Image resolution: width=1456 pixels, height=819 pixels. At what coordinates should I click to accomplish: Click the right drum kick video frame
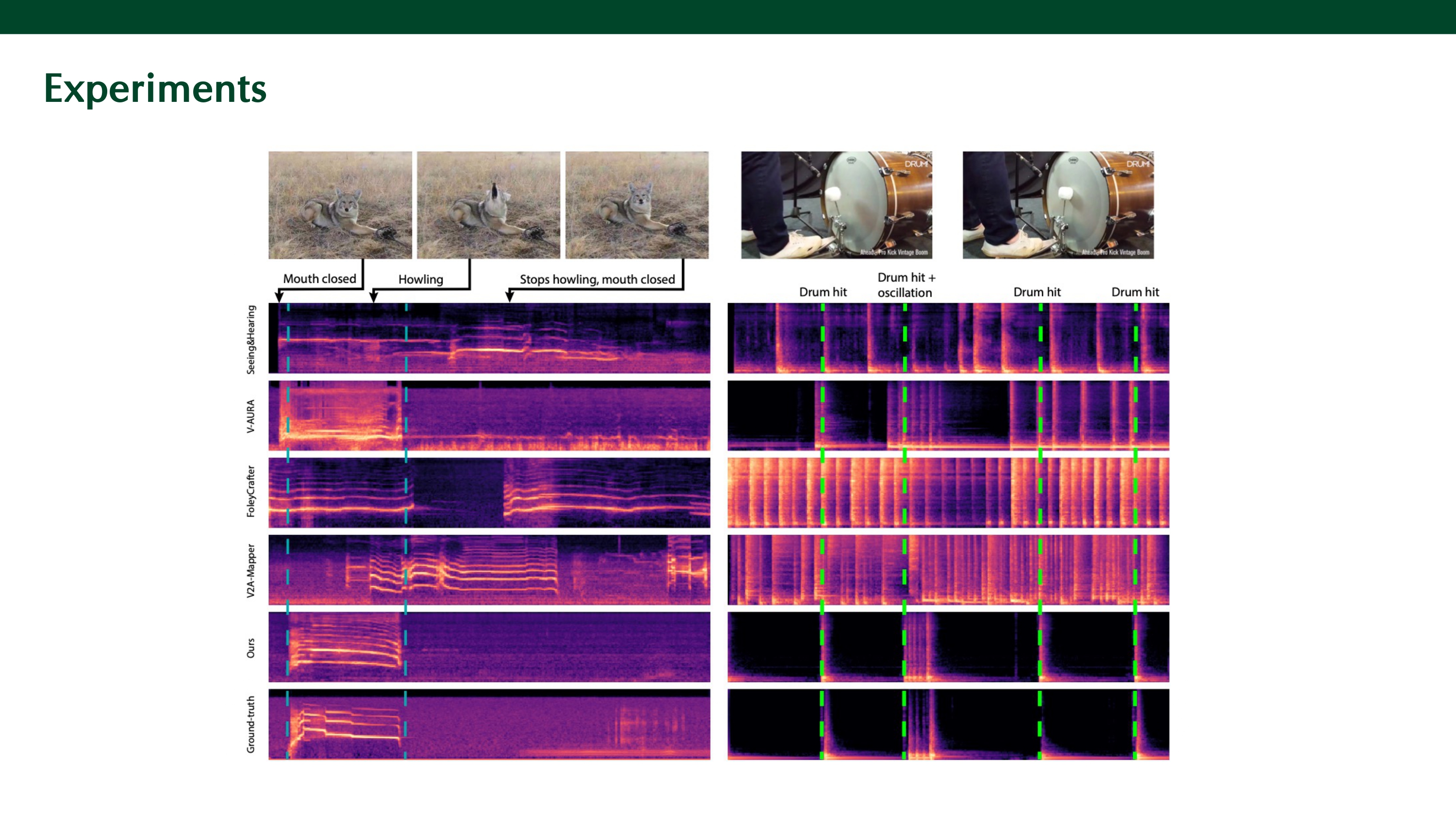1058,205
